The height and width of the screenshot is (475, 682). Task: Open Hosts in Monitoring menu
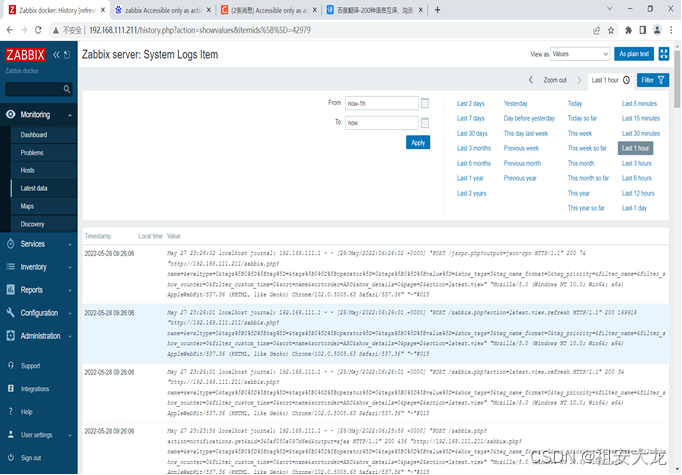coord(27,171)
